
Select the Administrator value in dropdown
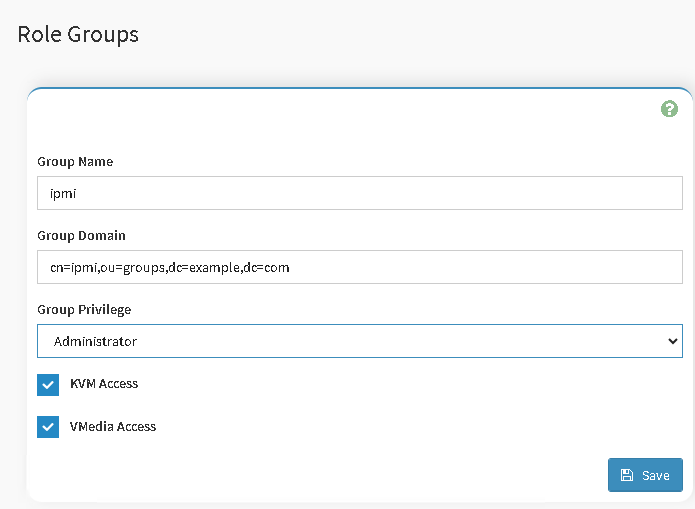click(x=95, y=341)
